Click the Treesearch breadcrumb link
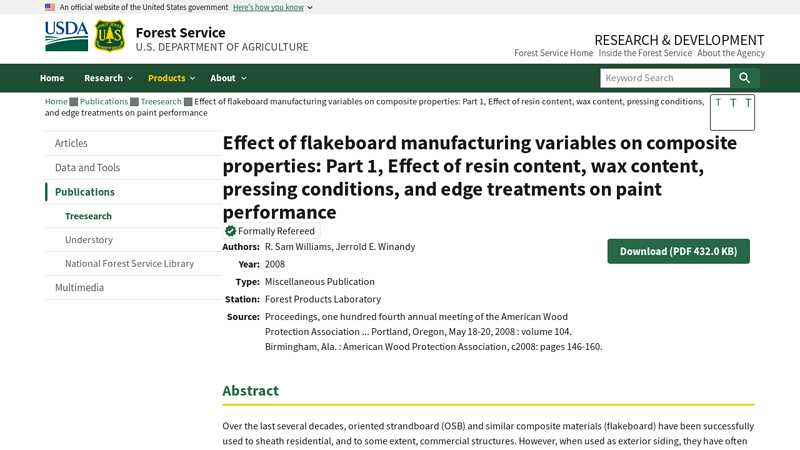 (x=161, y=102)
